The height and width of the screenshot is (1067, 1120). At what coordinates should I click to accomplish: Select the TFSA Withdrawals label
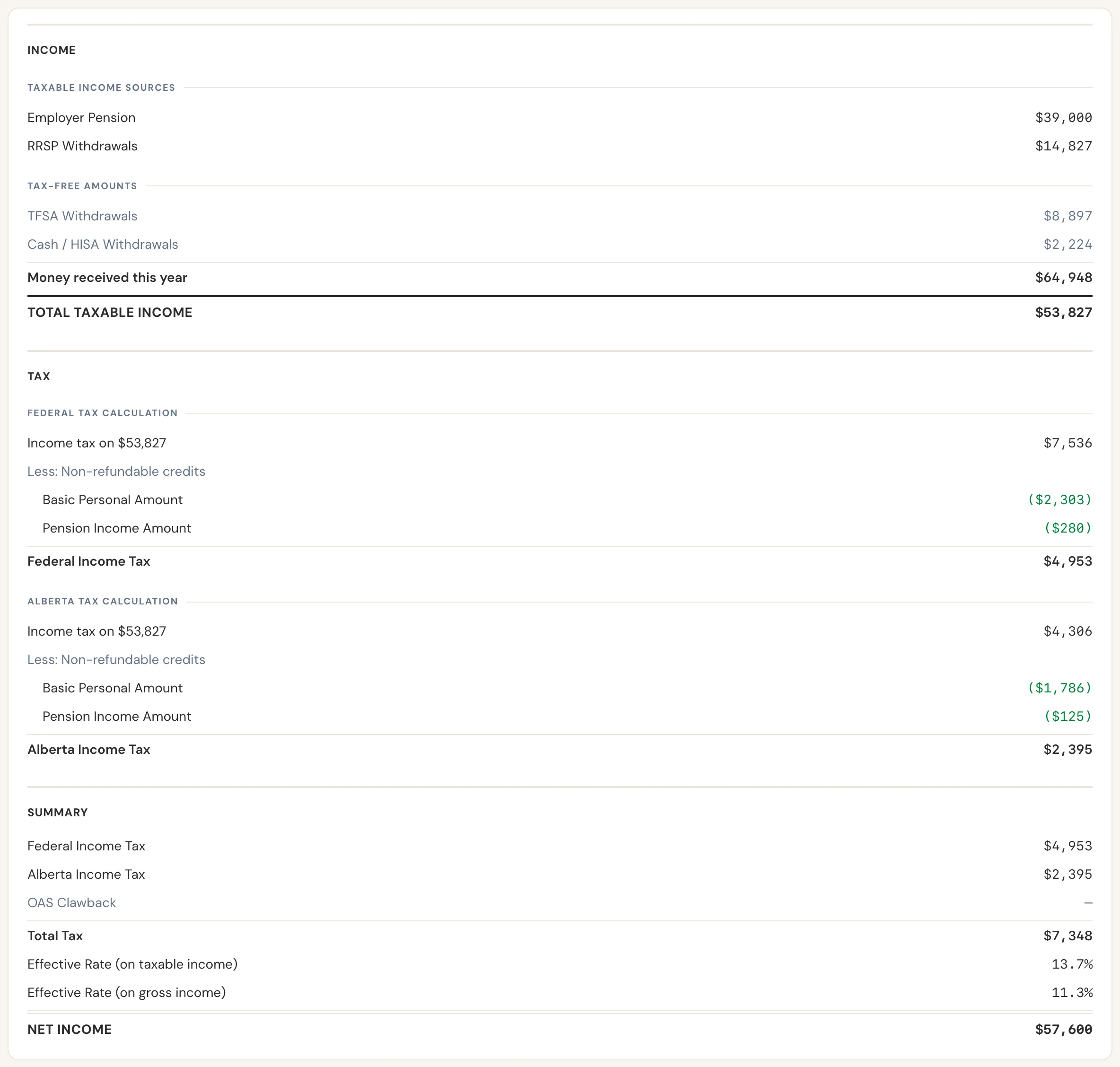(82, 216)
